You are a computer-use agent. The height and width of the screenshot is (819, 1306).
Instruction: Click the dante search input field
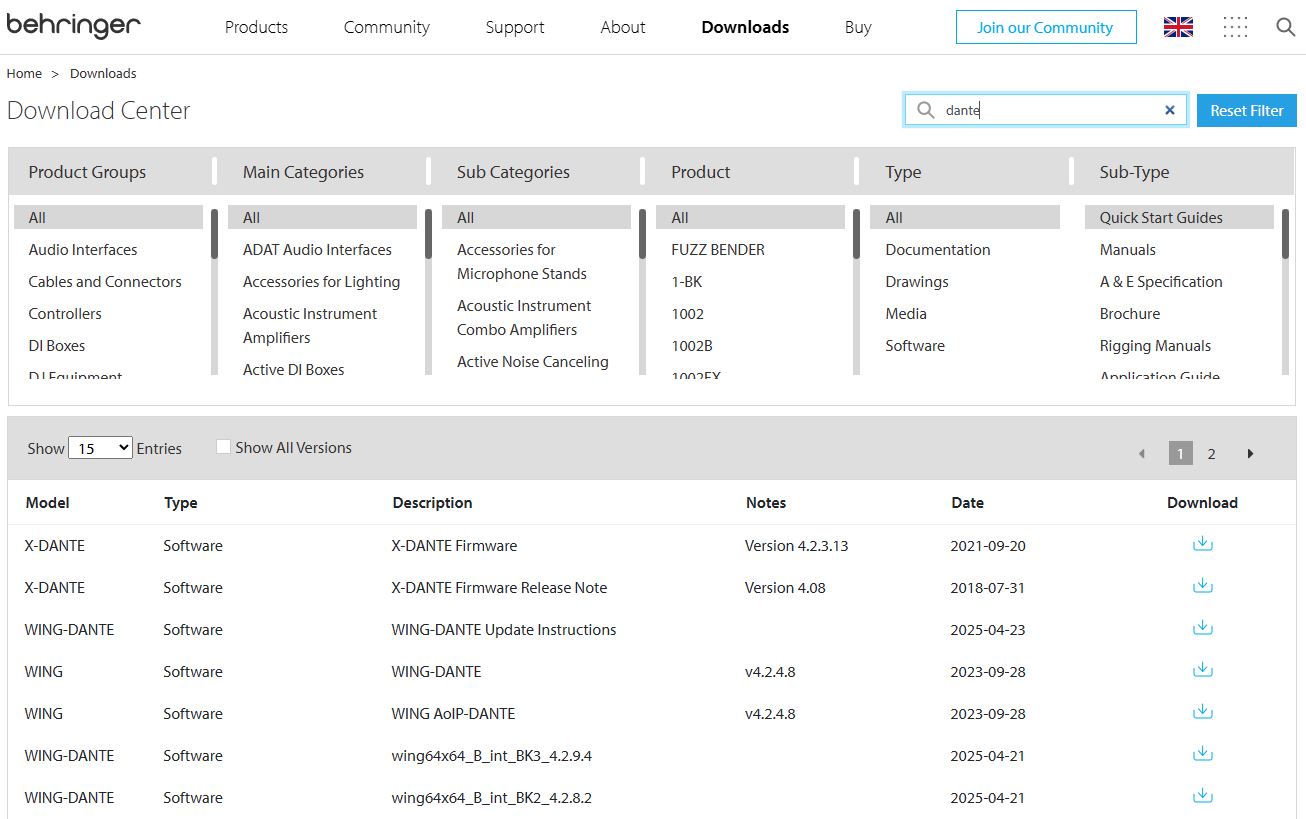click(x=1047, y=110)
